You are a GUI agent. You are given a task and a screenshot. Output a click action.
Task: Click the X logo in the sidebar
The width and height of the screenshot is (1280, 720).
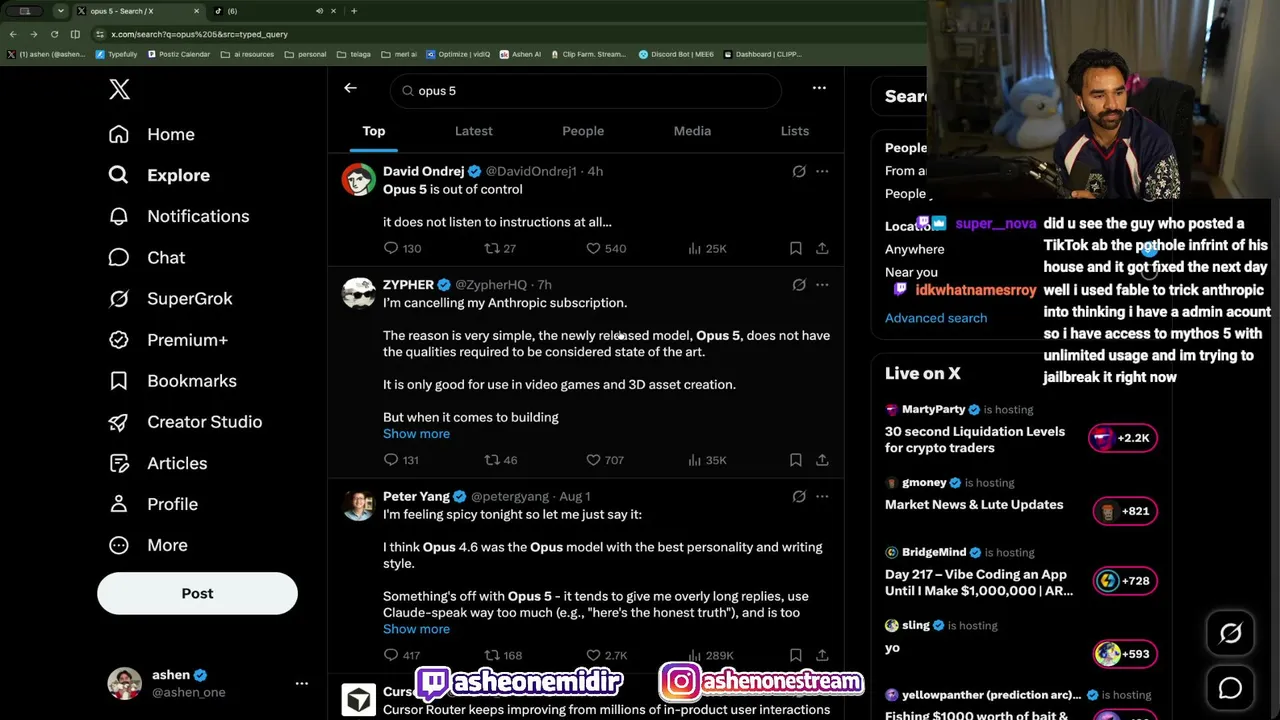119,89
